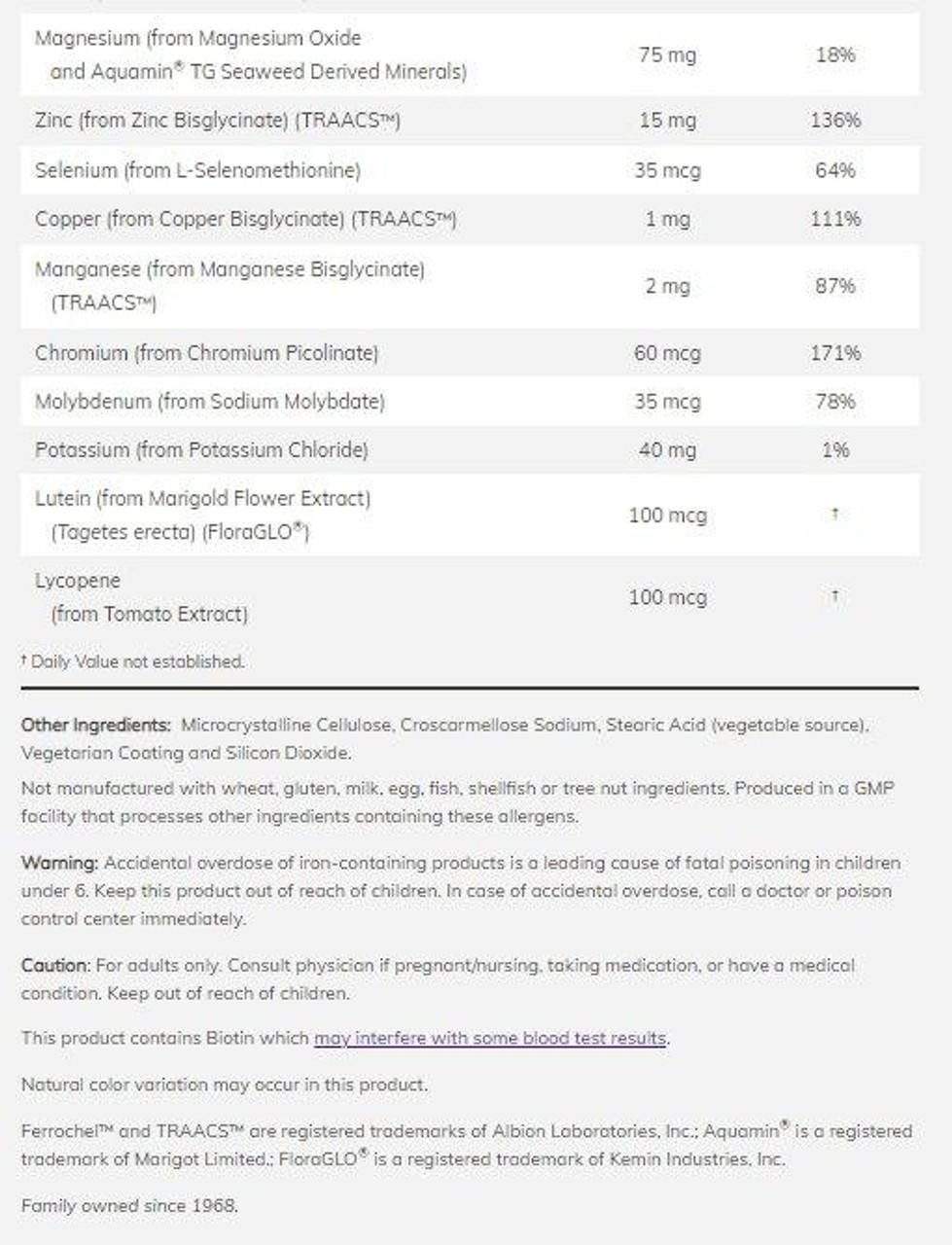
Task: Select the Copper 111% daily value
Action: coord(835,219)
